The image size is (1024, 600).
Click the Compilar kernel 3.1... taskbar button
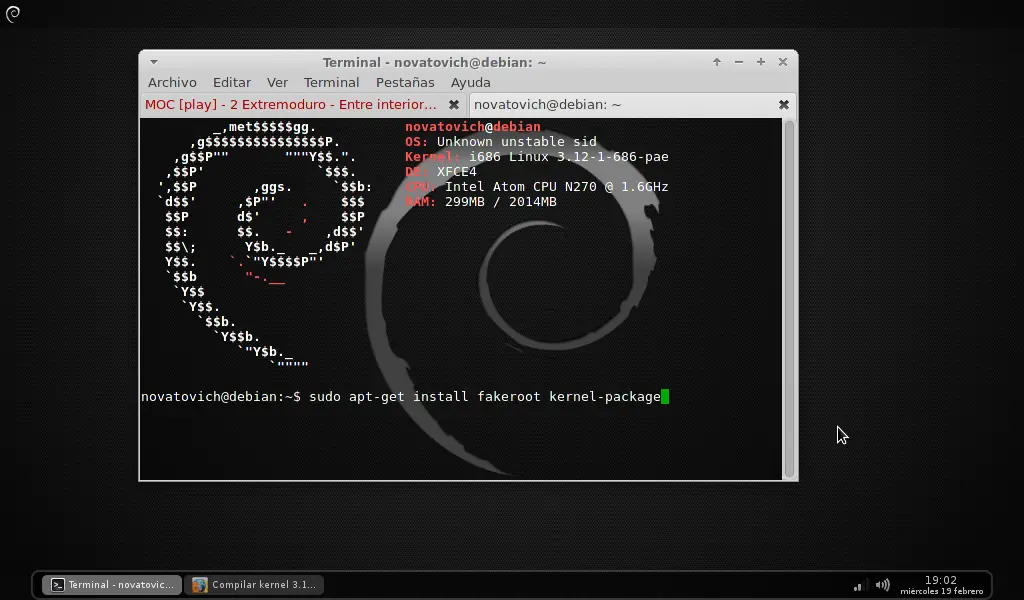pyautogui.click(x=255, y=584)
